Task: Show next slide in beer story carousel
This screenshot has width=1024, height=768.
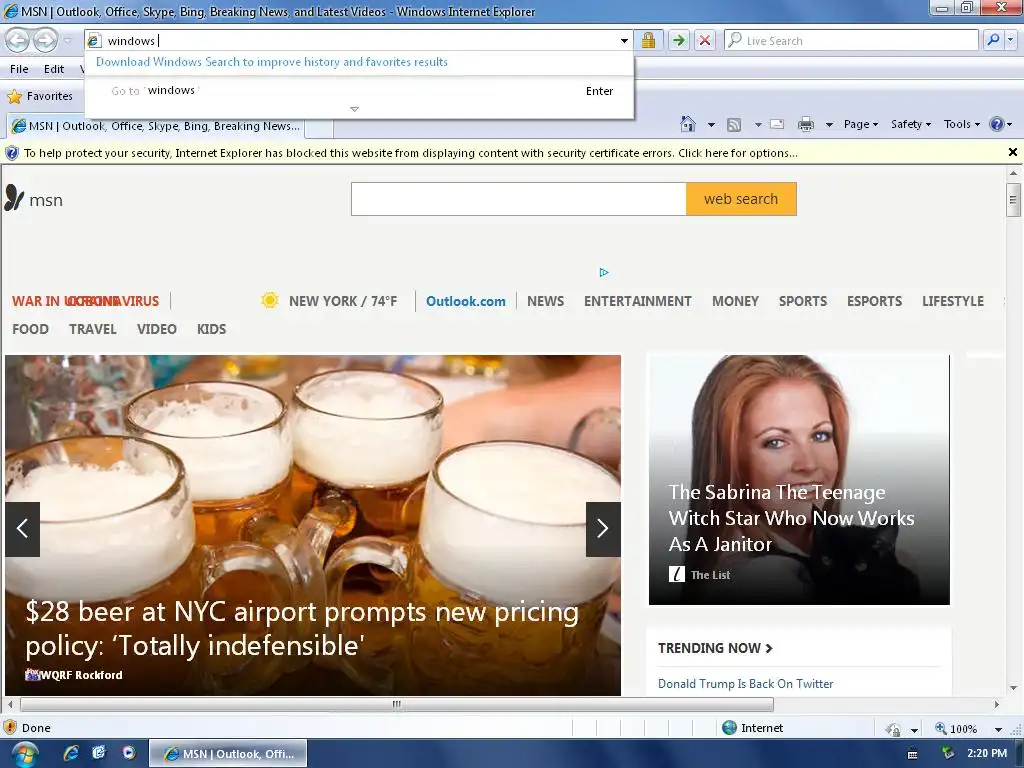Action: 603,529
